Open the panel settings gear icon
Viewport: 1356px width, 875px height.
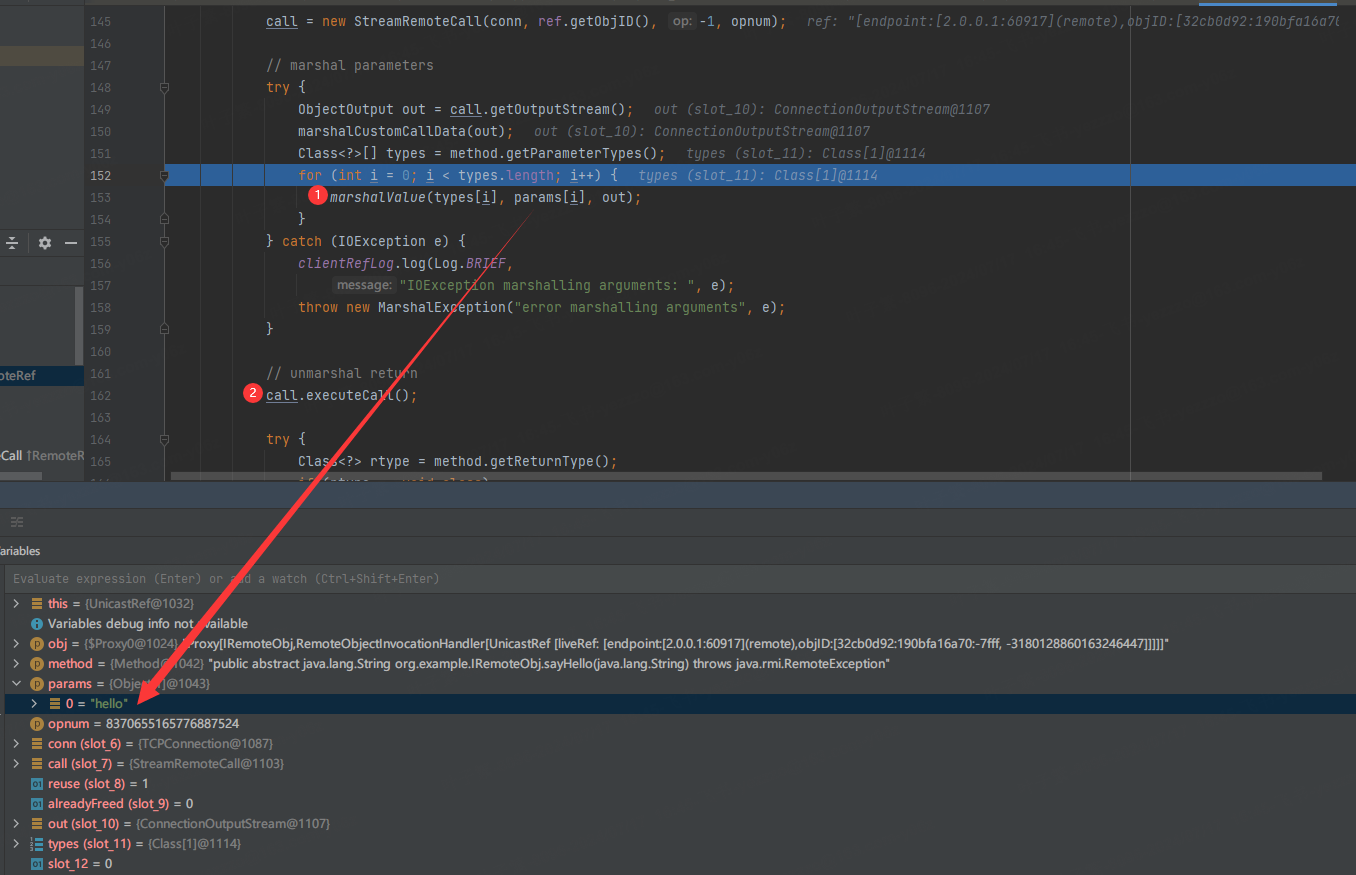click(x=44, y=243)
